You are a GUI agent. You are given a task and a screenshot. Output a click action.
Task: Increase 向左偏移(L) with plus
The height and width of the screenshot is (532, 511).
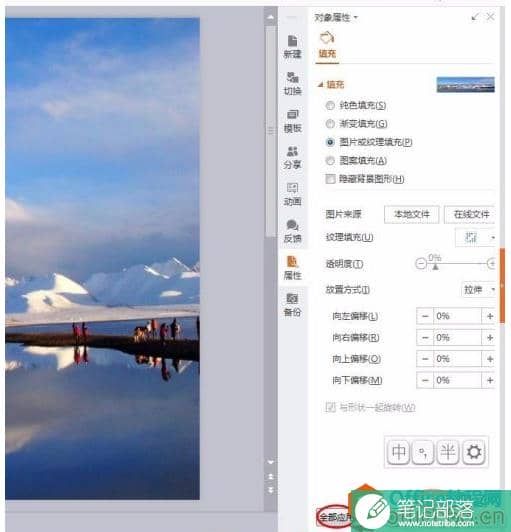(489, 316)
